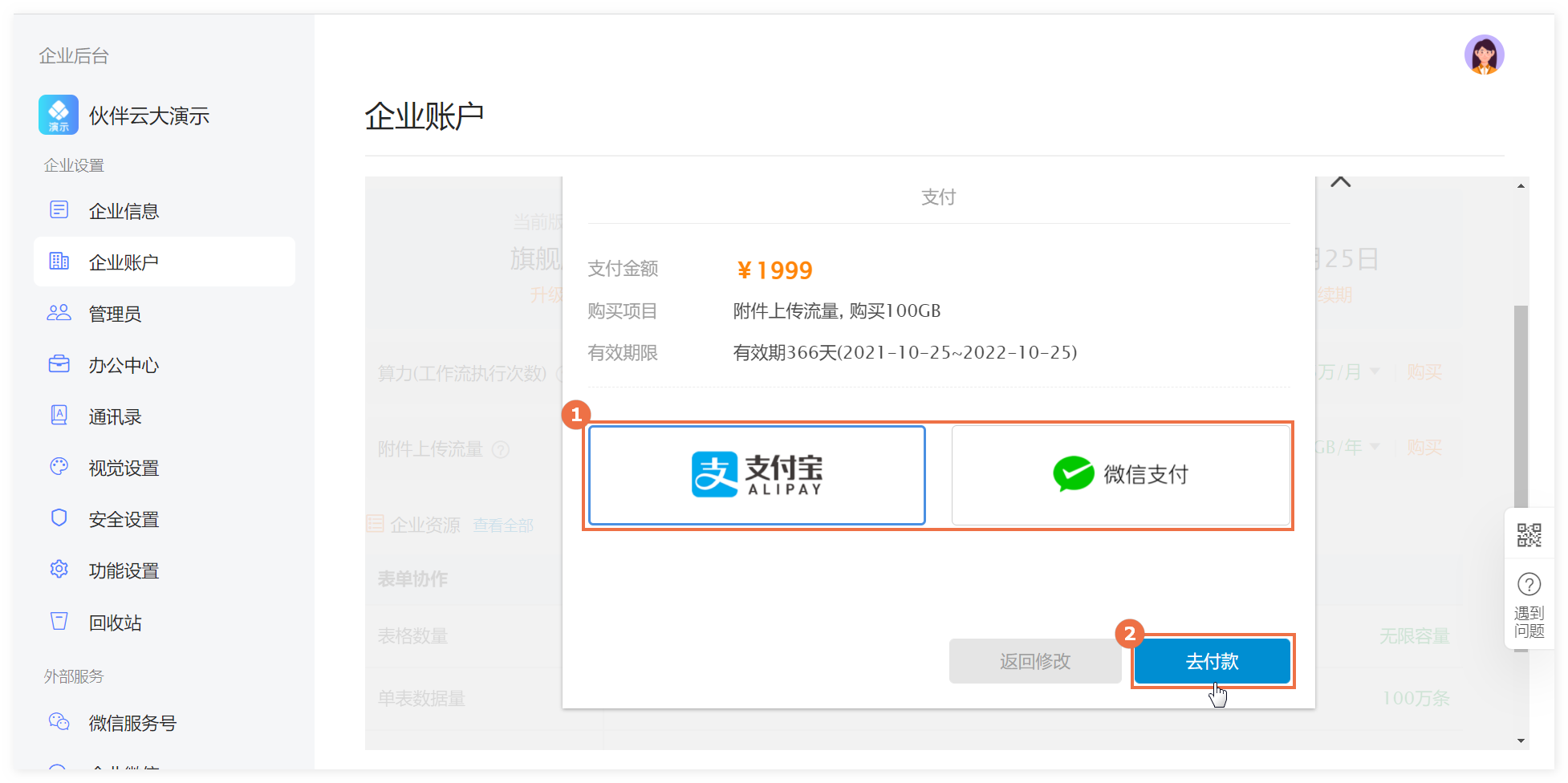Click the 视觉设置 palette icon
This screenshot has width=1568, height=783.
pyautogui.click(x=59, y=467)
